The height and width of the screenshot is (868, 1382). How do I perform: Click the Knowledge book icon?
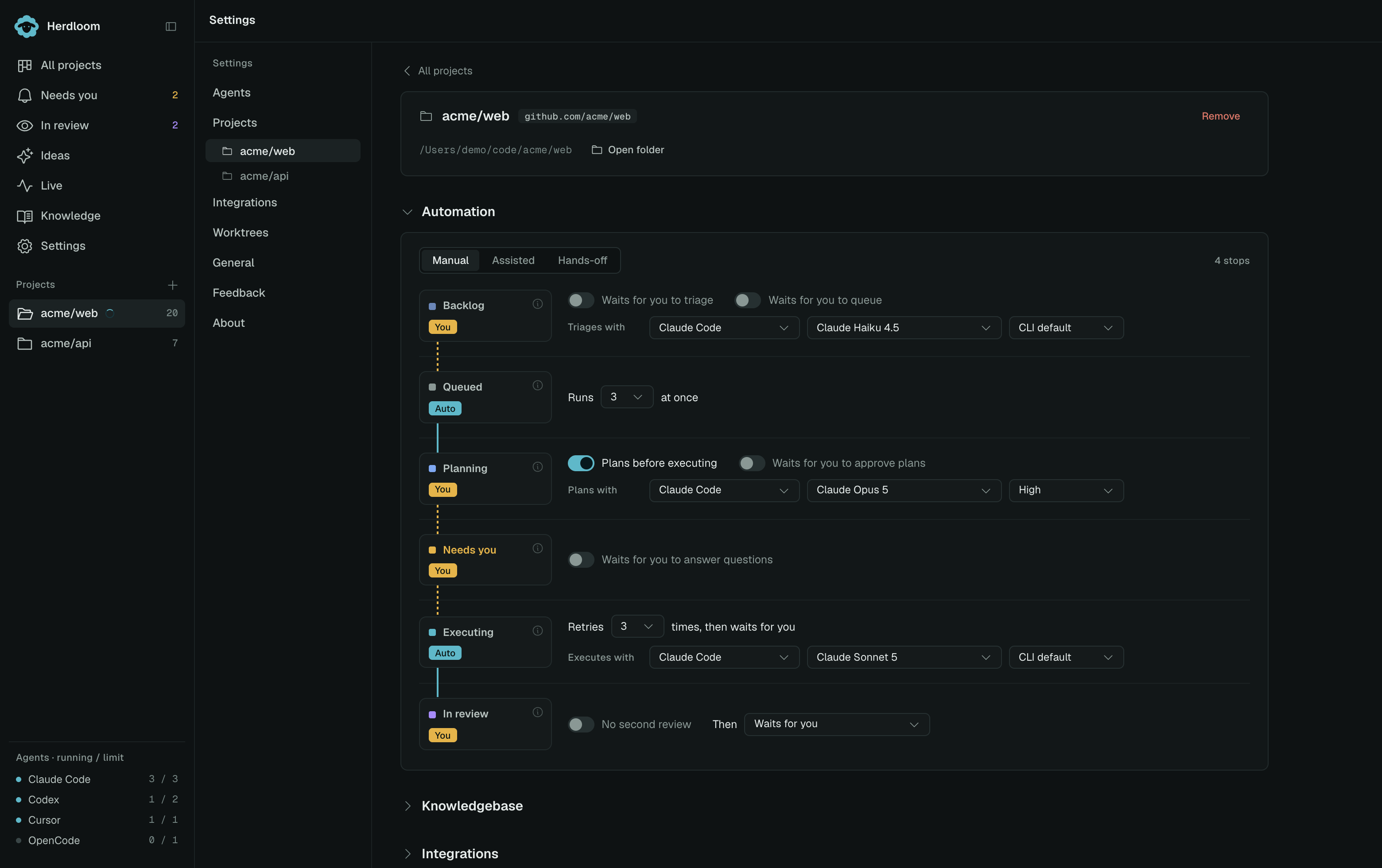click(x=25, y=216)
